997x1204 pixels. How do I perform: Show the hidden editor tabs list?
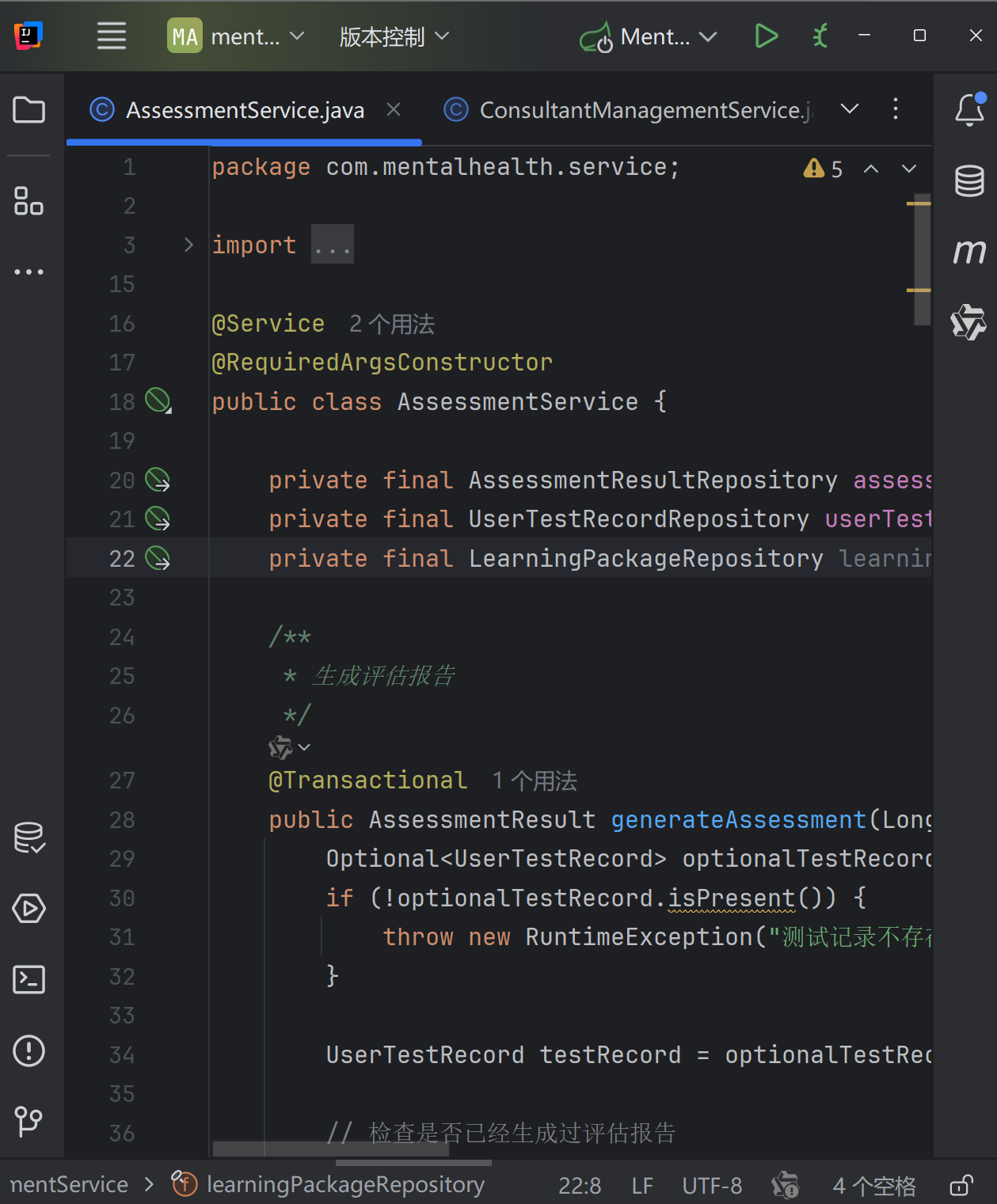click(850, 109)
